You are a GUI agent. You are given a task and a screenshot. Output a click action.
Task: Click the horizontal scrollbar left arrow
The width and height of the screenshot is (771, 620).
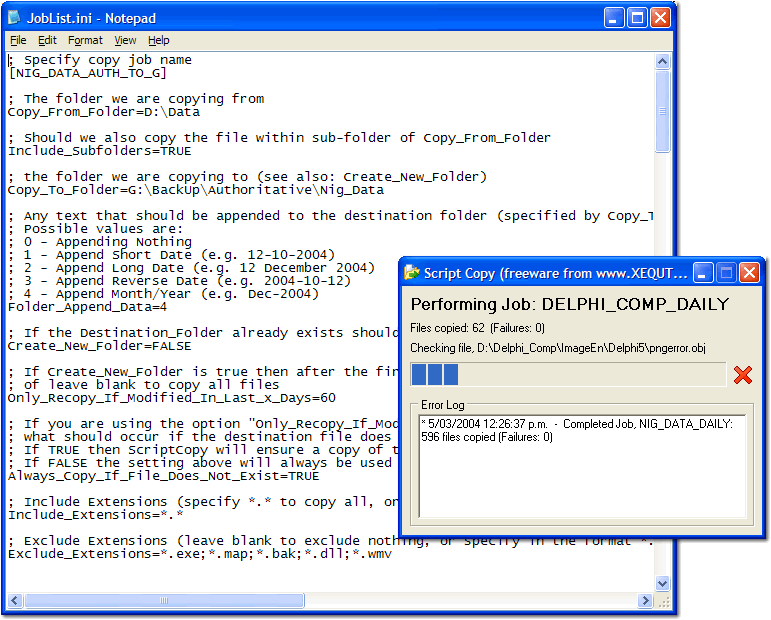click(x=14, y=600)
